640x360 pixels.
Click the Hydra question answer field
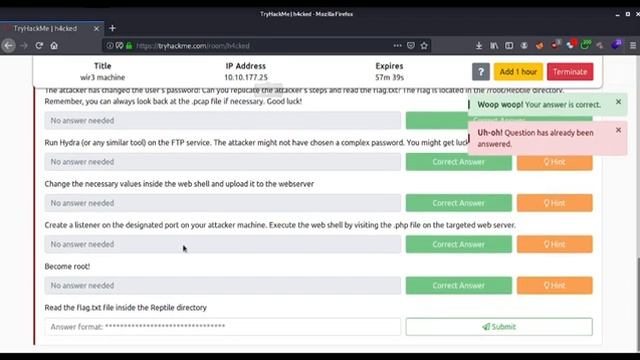click(223, 162)
